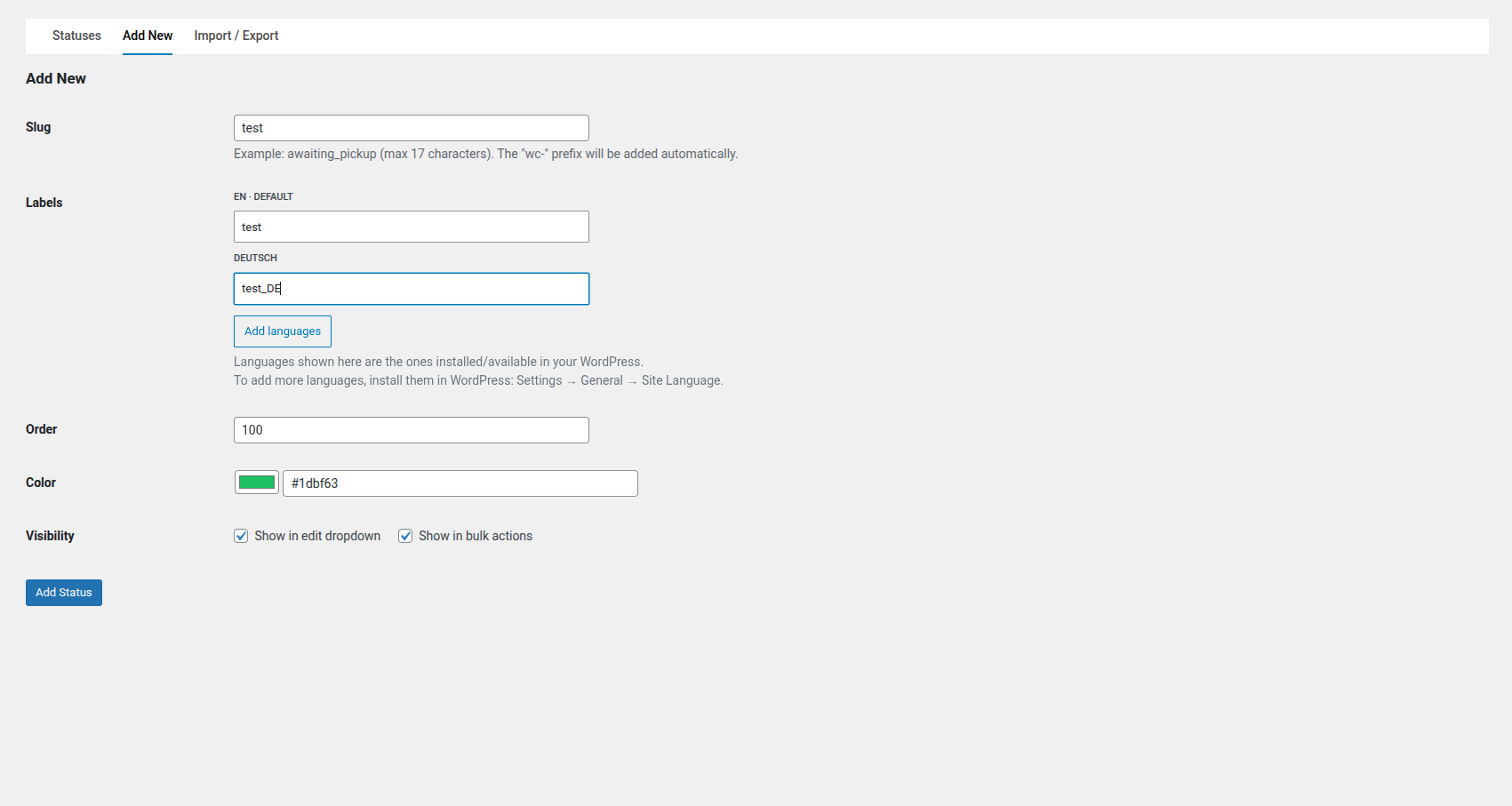Open the Import / Export tab
The width and height of the screenshot is (1512, 806).
pos(236,36)
